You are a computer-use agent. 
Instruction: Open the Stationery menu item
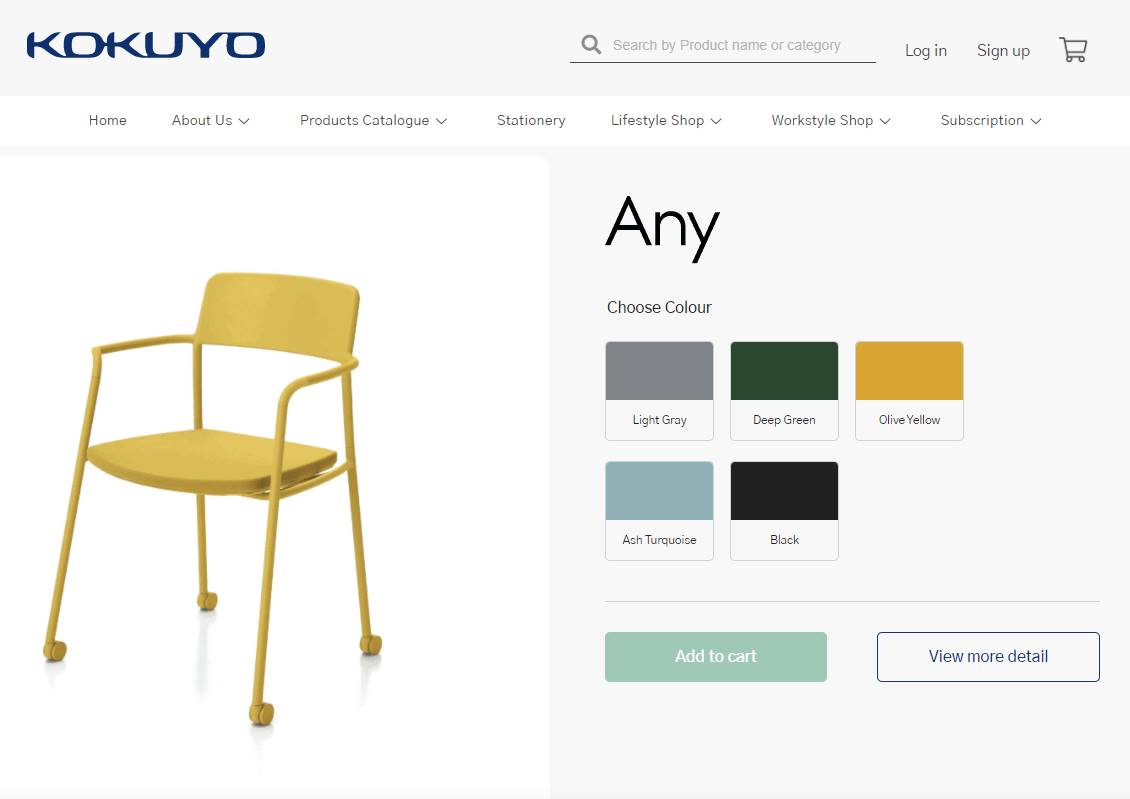click(531, 120)
